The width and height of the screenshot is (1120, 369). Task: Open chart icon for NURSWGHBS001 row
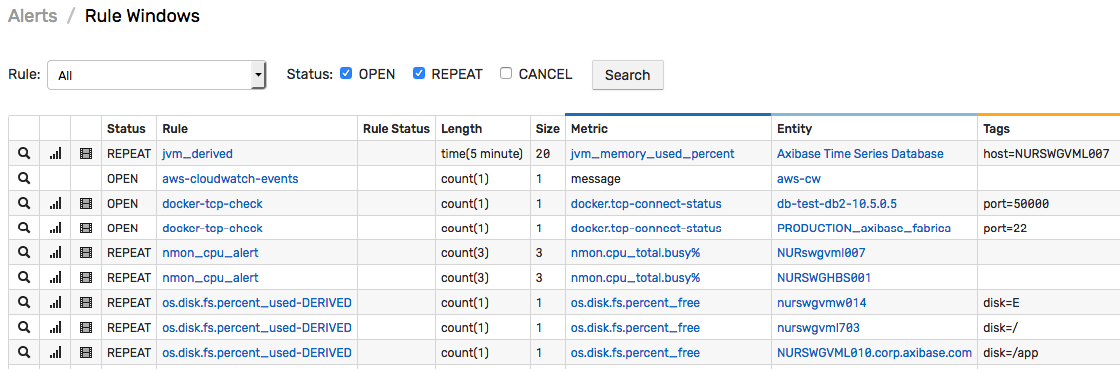tap(55, 278)
